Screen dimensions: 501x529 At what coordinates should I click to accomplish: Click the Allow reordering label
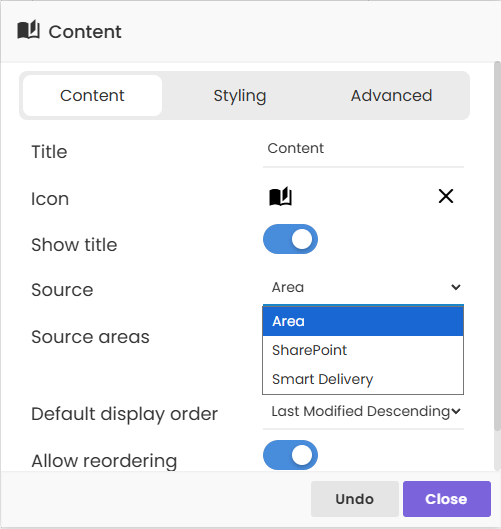point(104,461)
